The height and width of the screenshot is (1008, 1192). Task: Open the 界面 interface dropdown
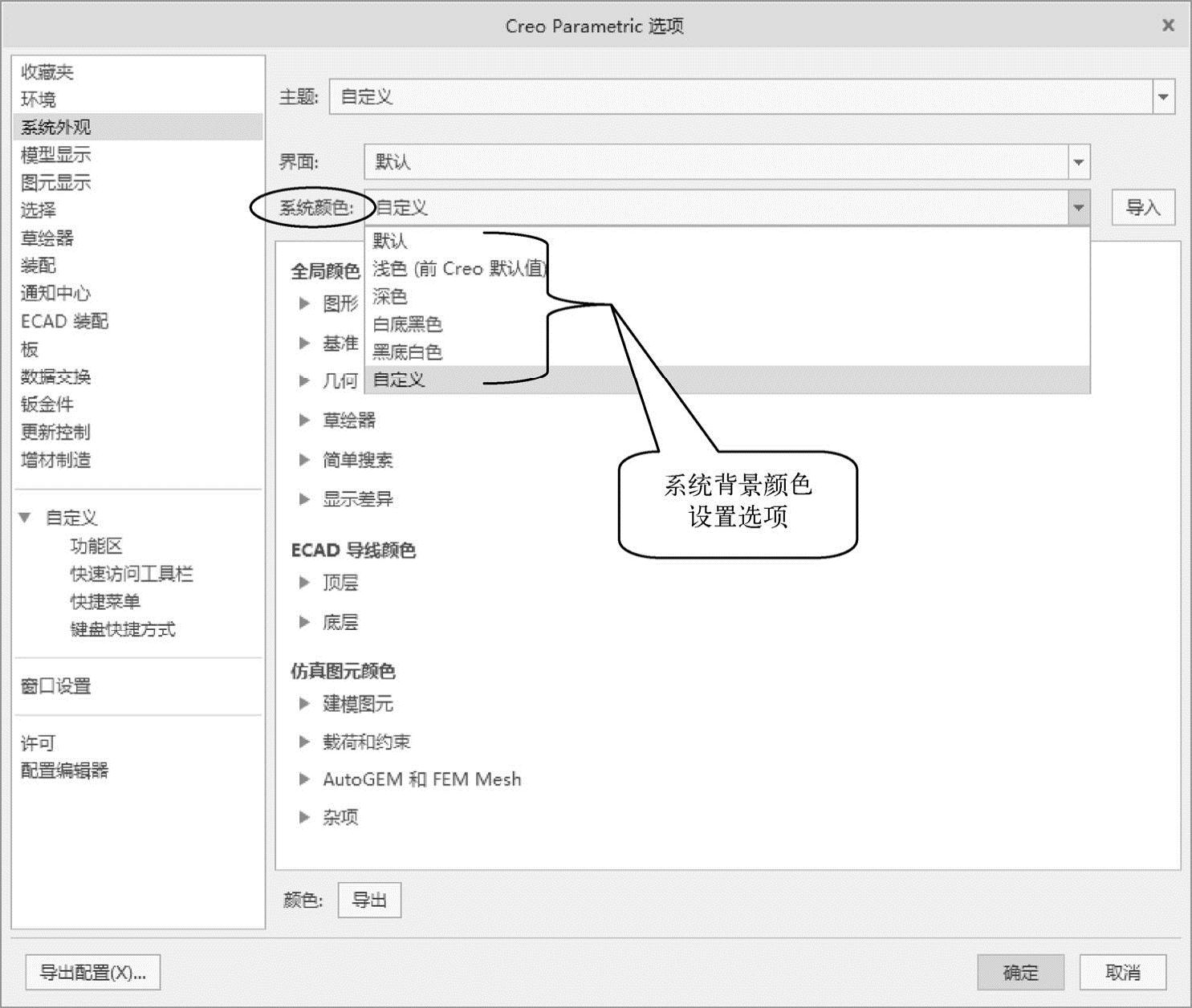[x=1079, y=162]
